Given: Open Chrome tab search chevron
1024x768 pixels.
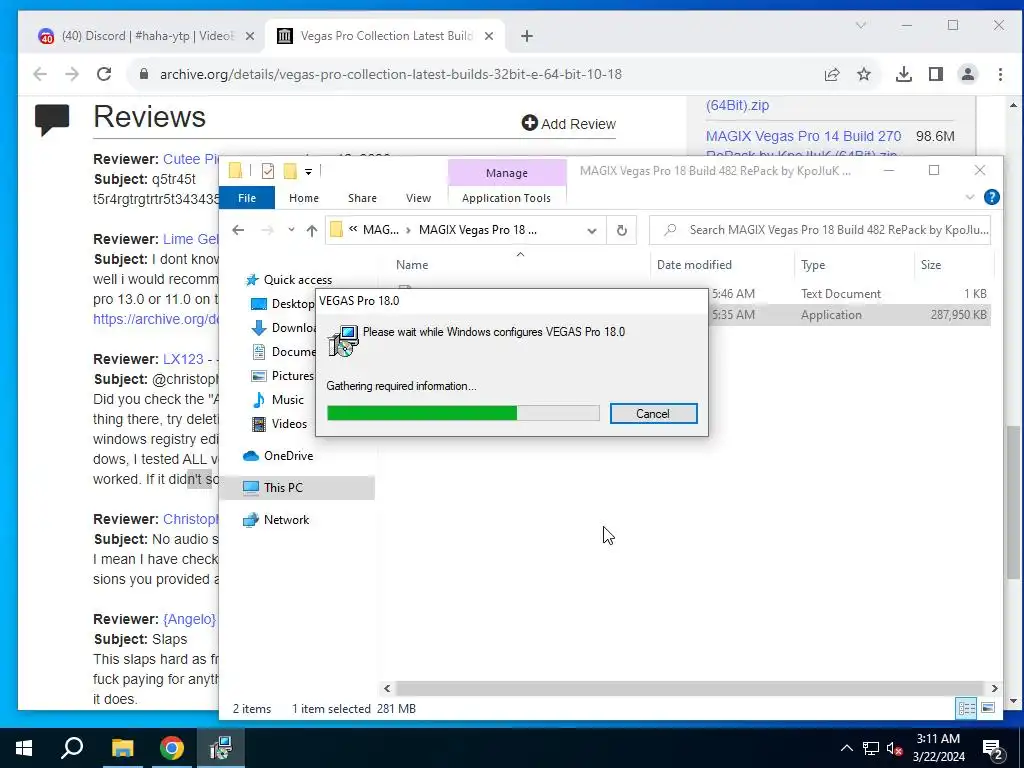Looking at the screenshot, I should click(861, 25).
